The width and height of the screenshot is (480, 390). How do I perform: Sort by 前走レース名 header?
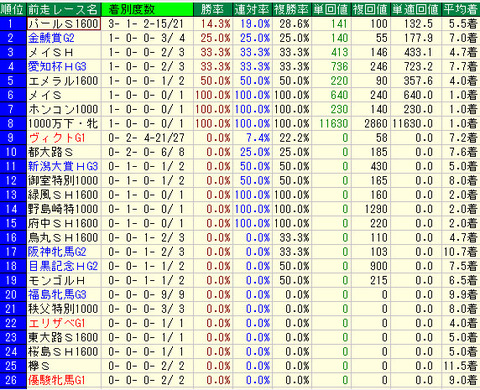[x=63, y=10]
